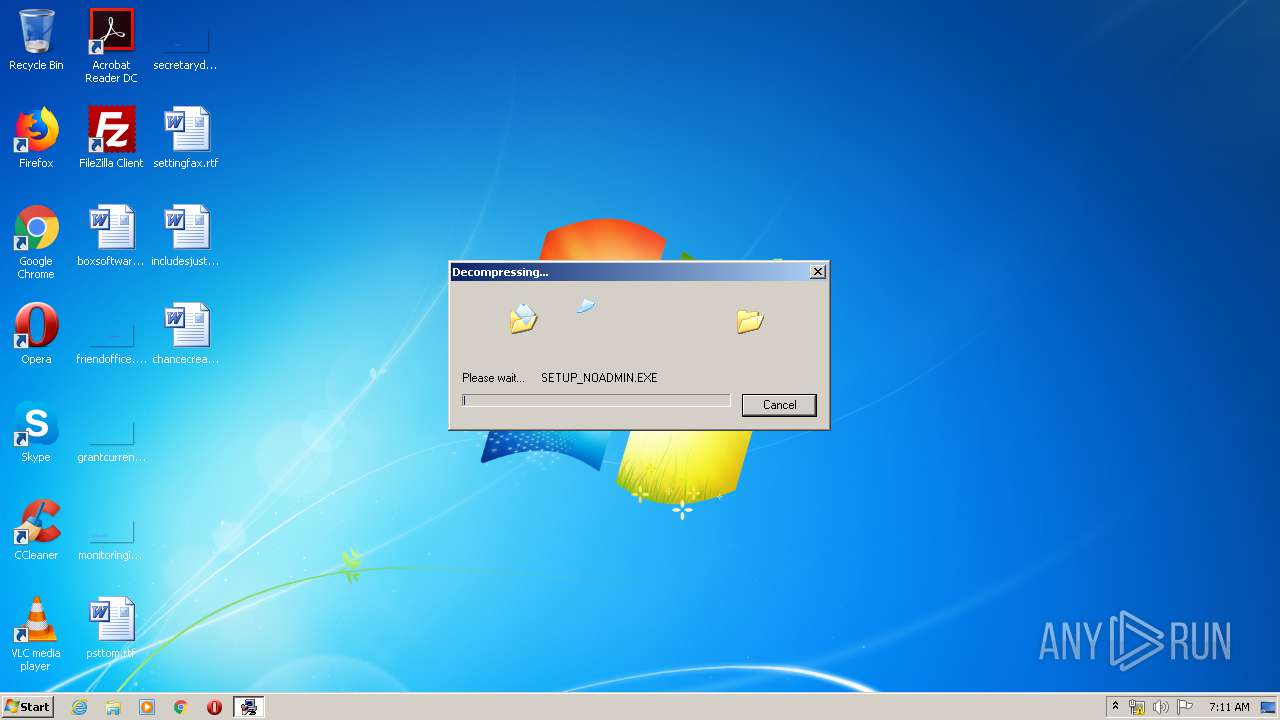Viewport: 1280px width, 720px height.
Task: Launch CCleaner desktop shortcut
Action: click(36, 530)
